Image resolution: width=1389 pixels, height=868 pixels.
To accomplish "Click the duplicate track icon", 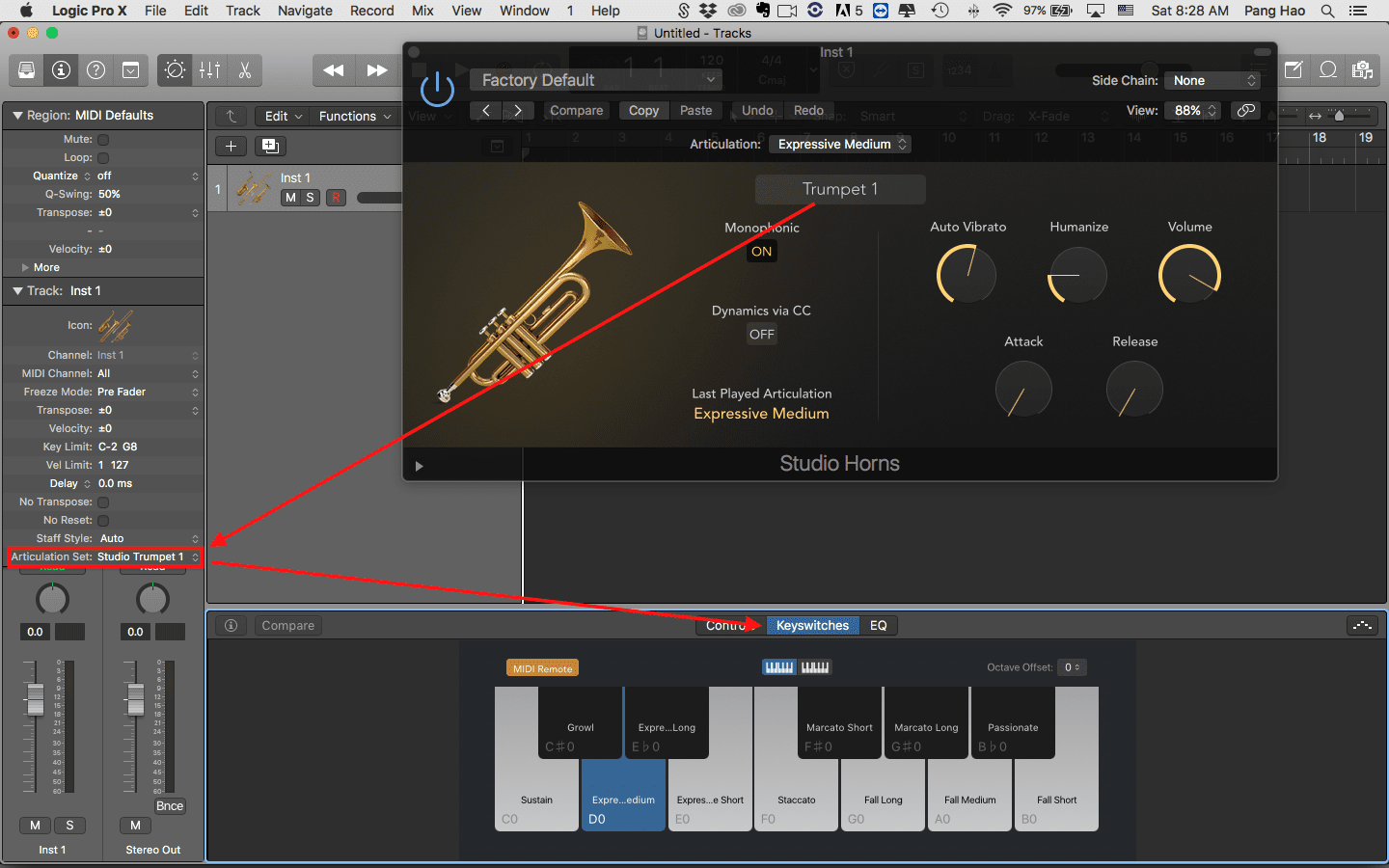I will pyautogui.click(x=270, y=146).
